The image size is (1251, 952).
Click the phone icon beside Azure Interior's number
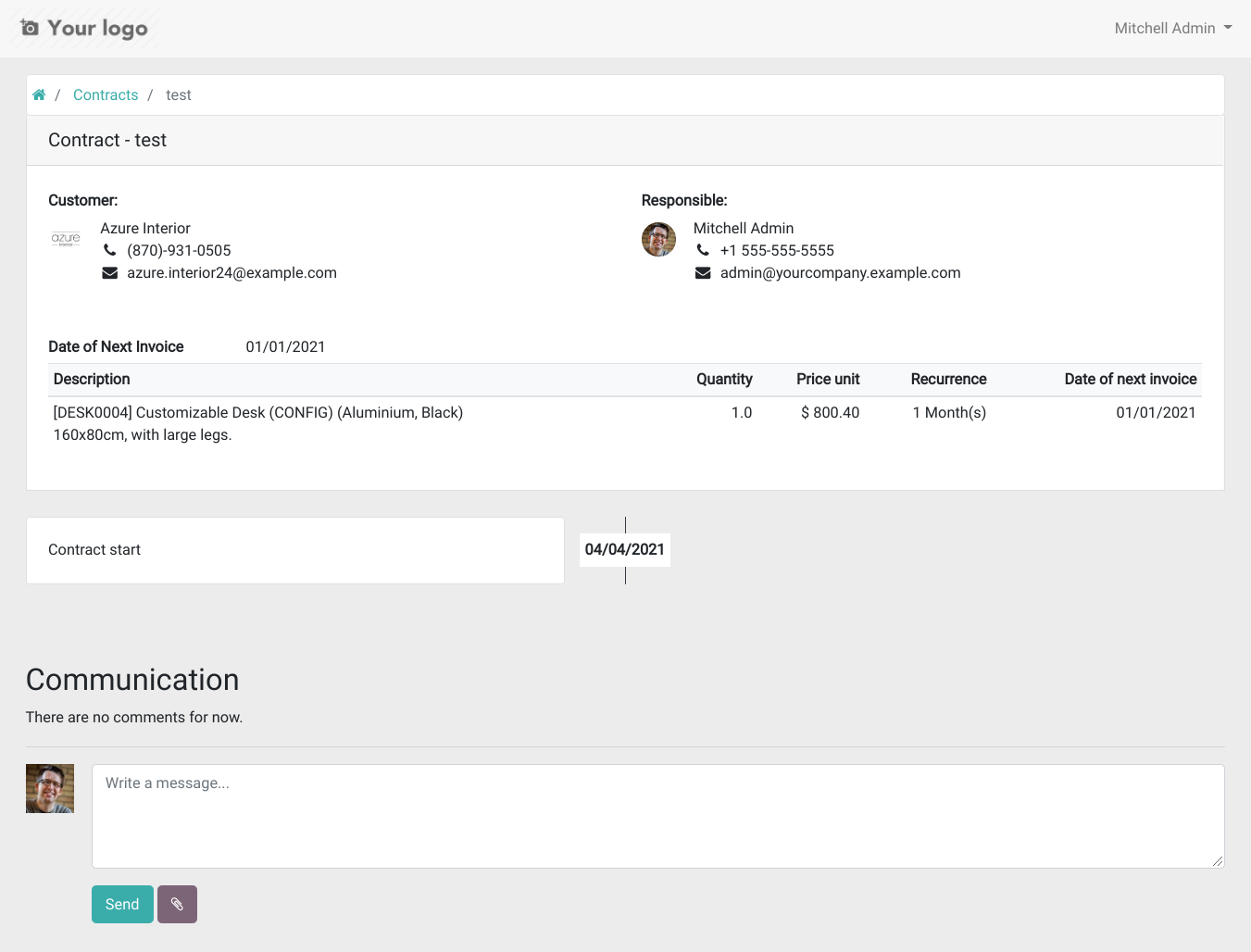[109, 250]
